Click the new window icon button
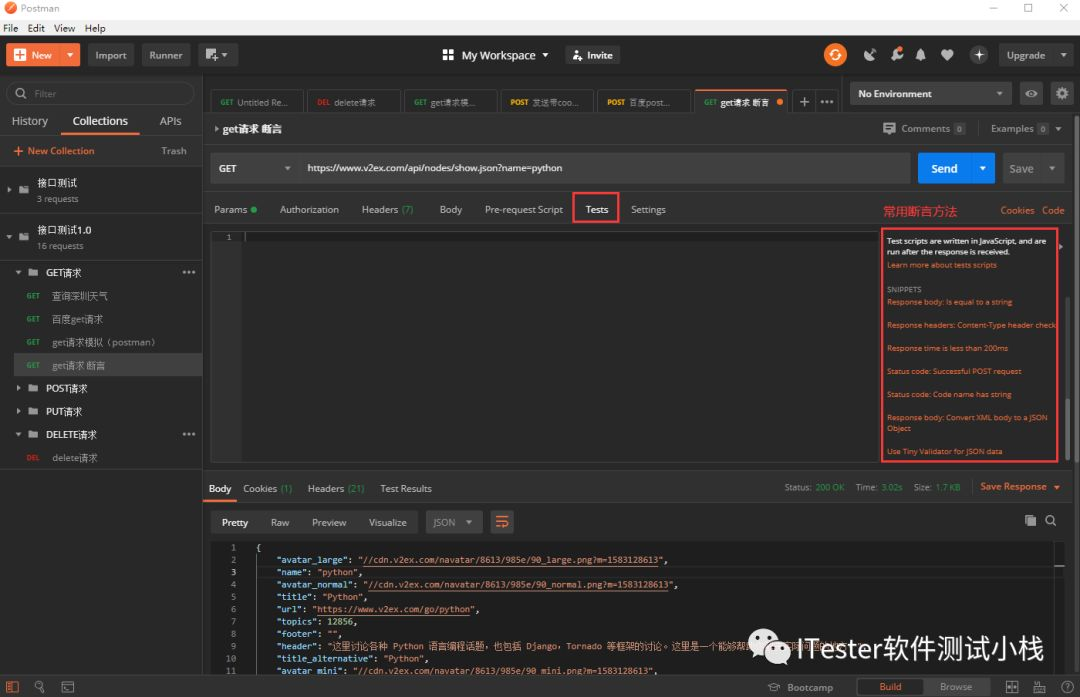Screen dimensions: 1080x697 pos(217,55)
